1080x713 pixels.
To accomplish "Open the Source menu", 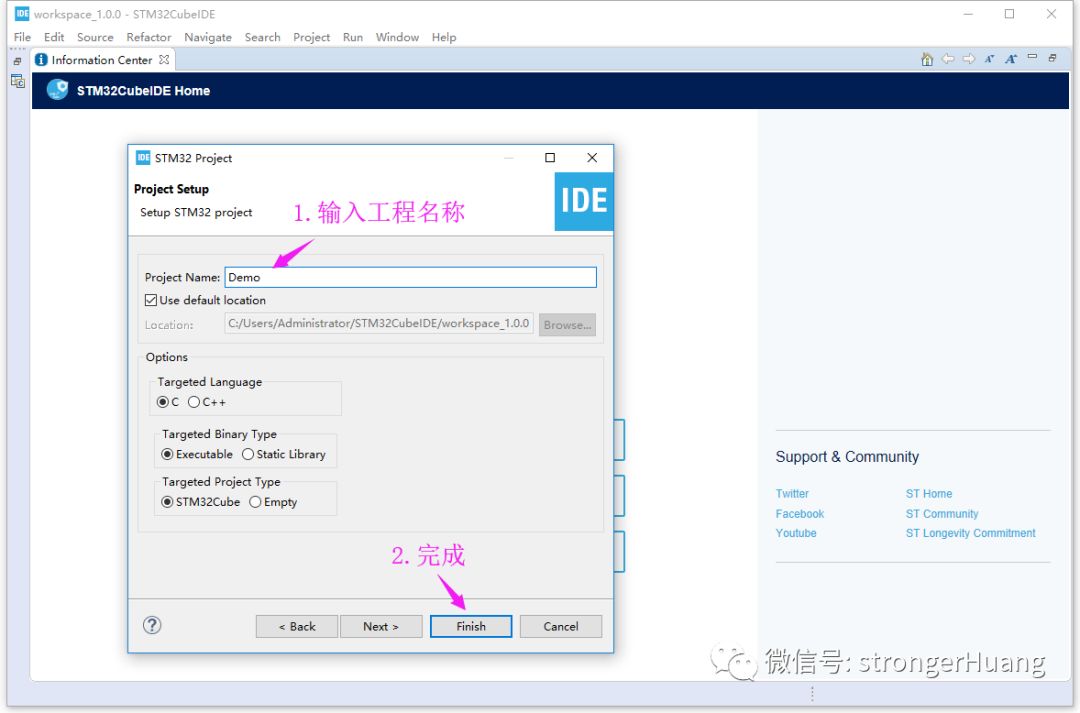I will 95,37.
